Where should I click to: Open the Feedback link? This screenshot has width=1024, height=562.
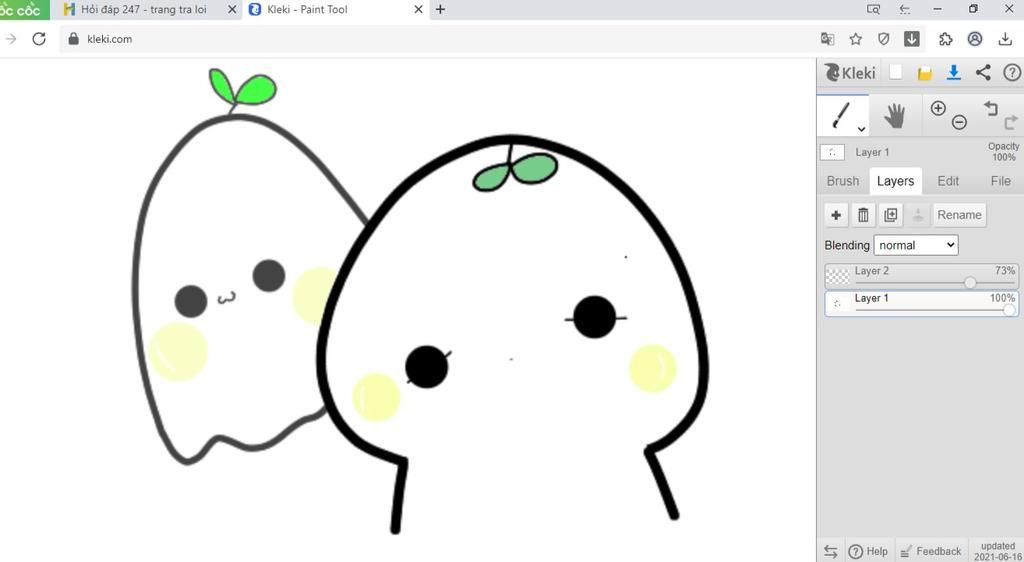(931, 552)
